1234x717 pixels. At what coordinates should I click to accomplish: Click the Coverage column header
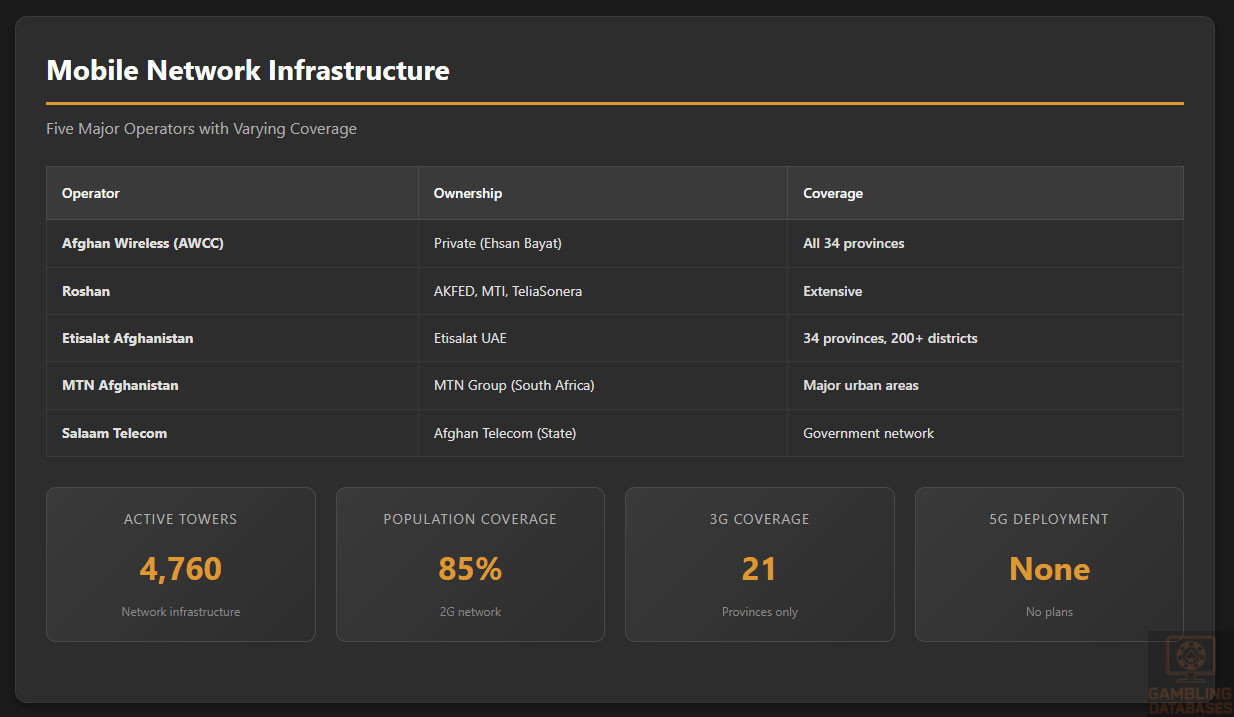click(x=833, y=193)
